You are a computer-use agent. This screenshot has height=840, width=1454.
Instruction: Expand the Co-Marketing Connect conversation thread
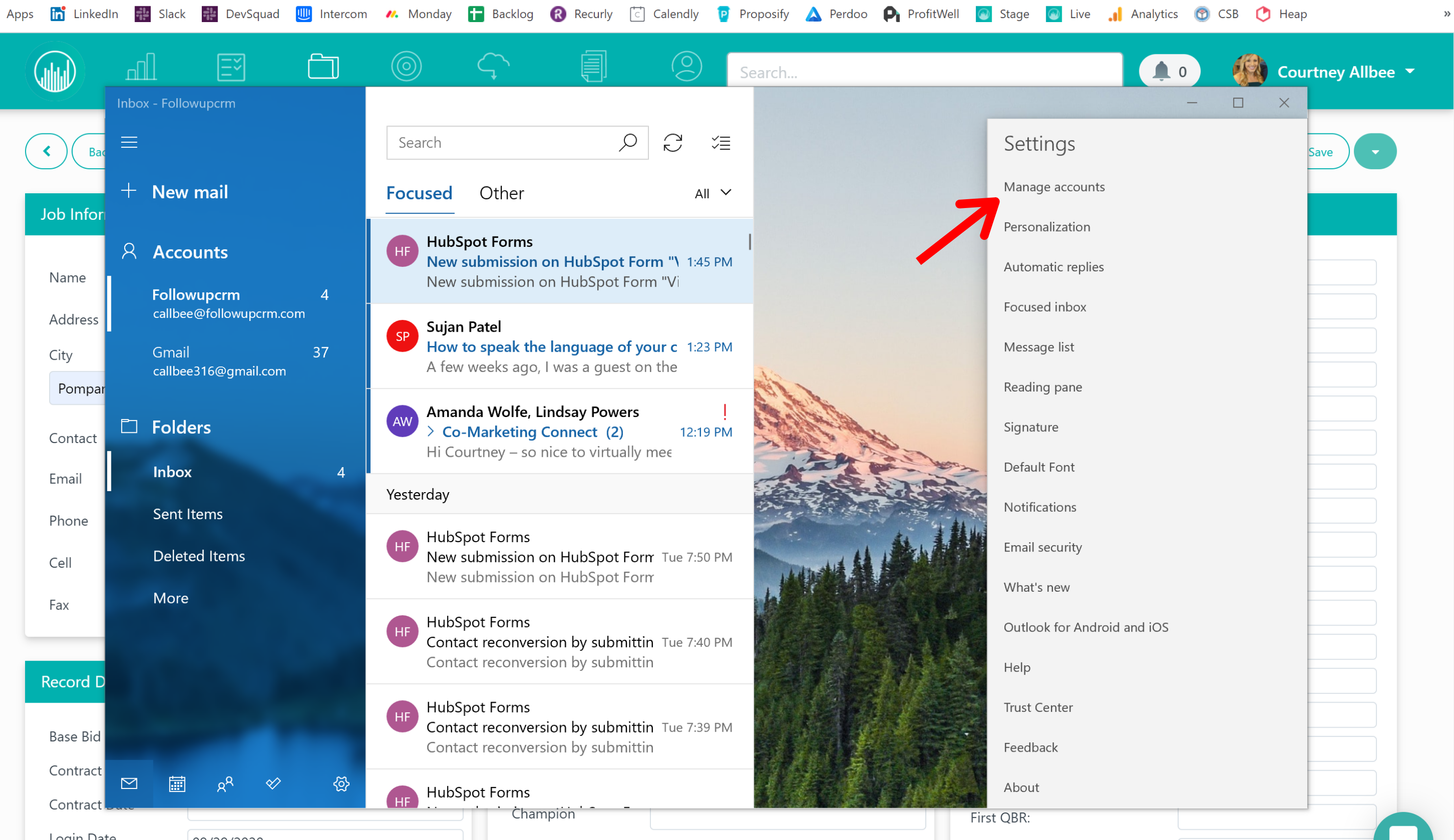point(431,432)
